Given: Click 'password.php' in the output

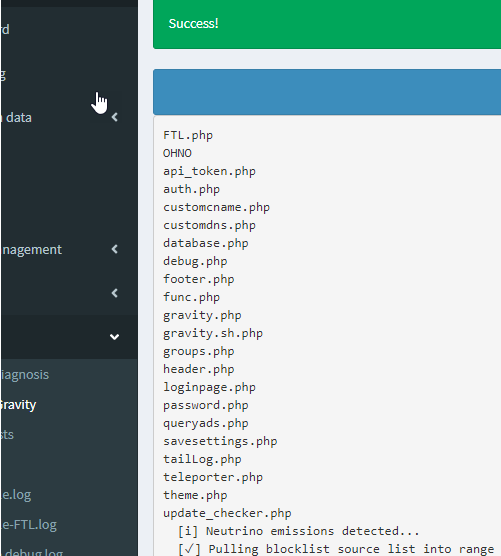Looking at the screenshot, I should 206,405.
